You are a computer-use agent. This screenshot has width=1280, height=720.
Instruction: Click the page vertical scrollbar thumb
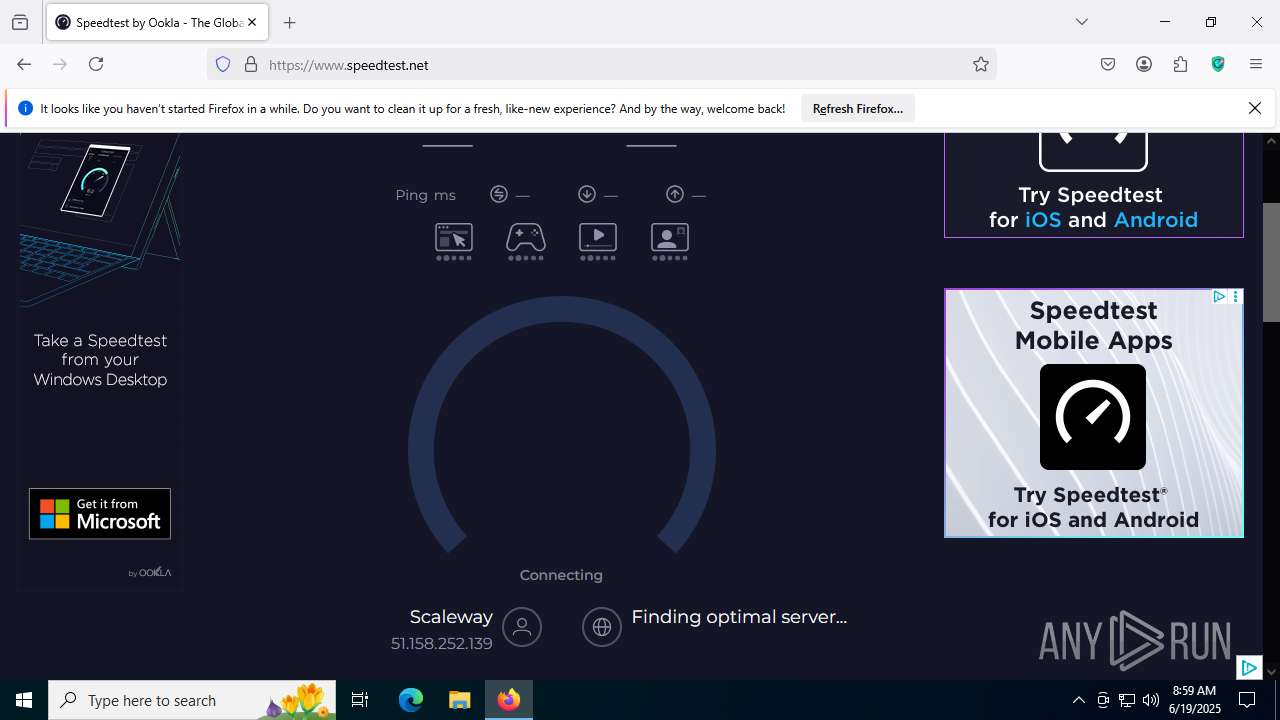tap(1271, 262)
